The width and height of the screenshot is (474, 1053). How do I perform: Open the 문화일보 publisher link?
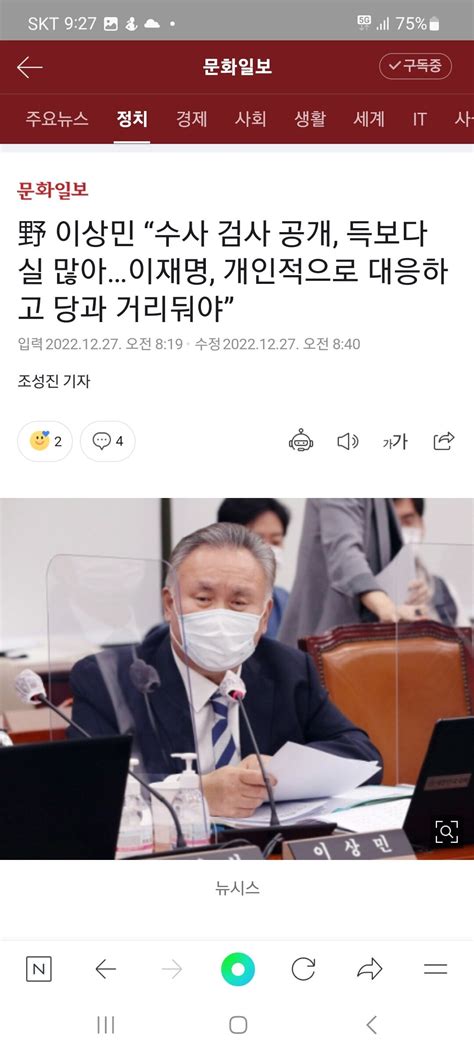coord(53,190)
